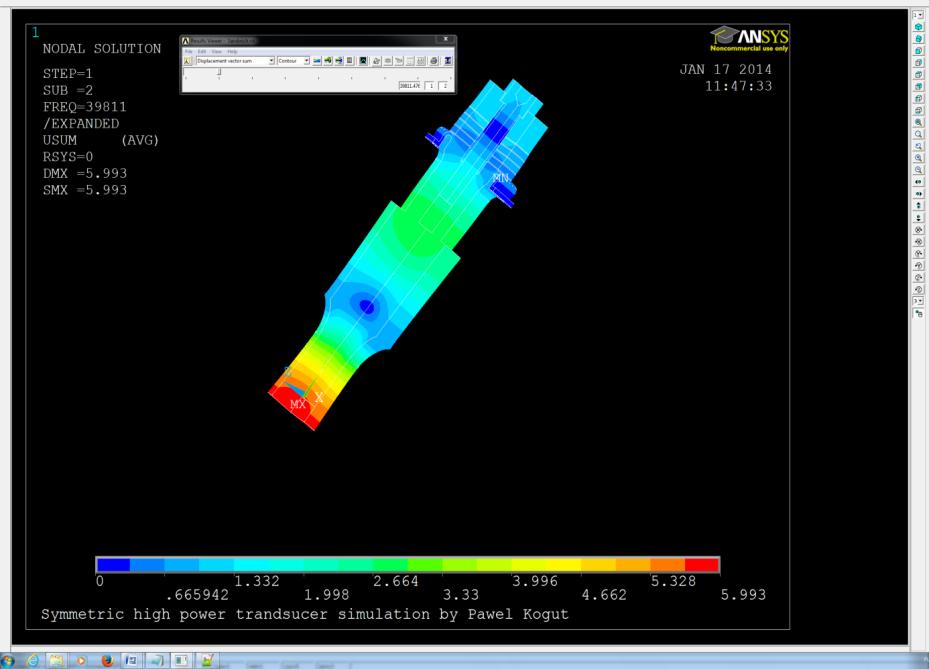Viewport: 929px width, 669px height.
Task: Click the Fit View magnifier icon
Action: tap(919, 122)
